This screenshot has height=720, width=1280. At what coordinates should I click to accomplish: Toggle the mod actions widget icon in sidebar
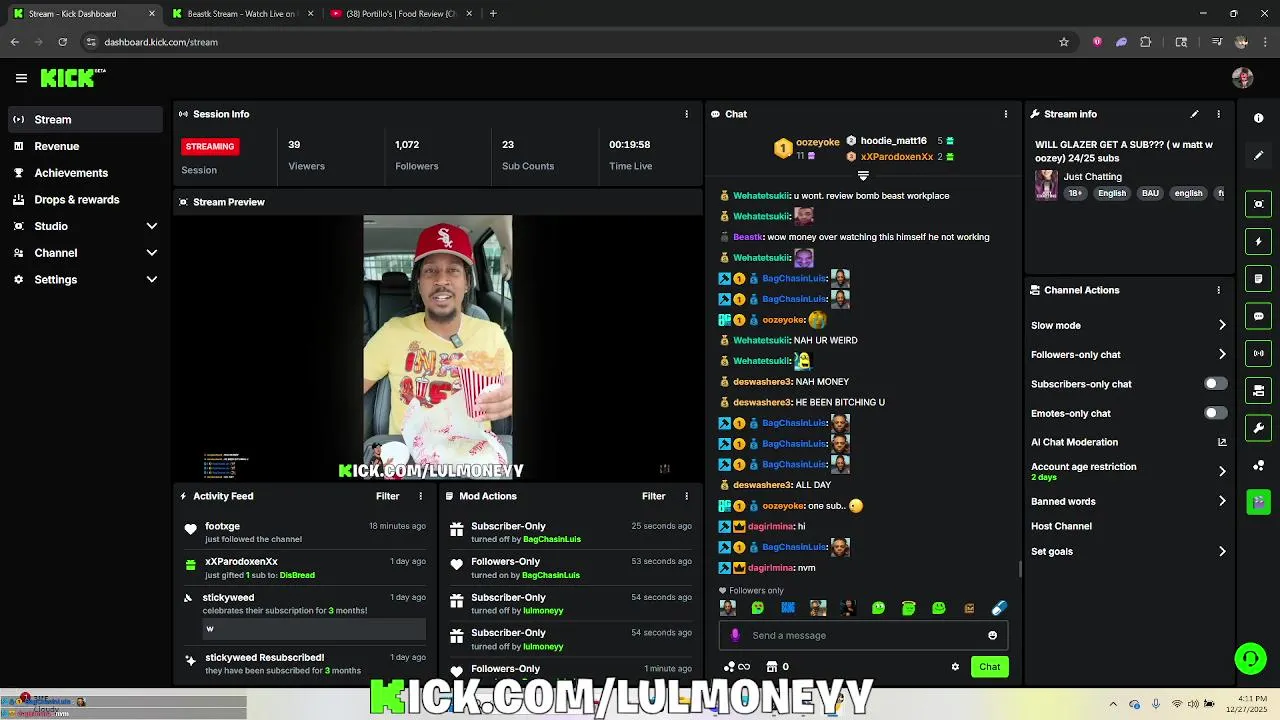[x=1259, y=390]
